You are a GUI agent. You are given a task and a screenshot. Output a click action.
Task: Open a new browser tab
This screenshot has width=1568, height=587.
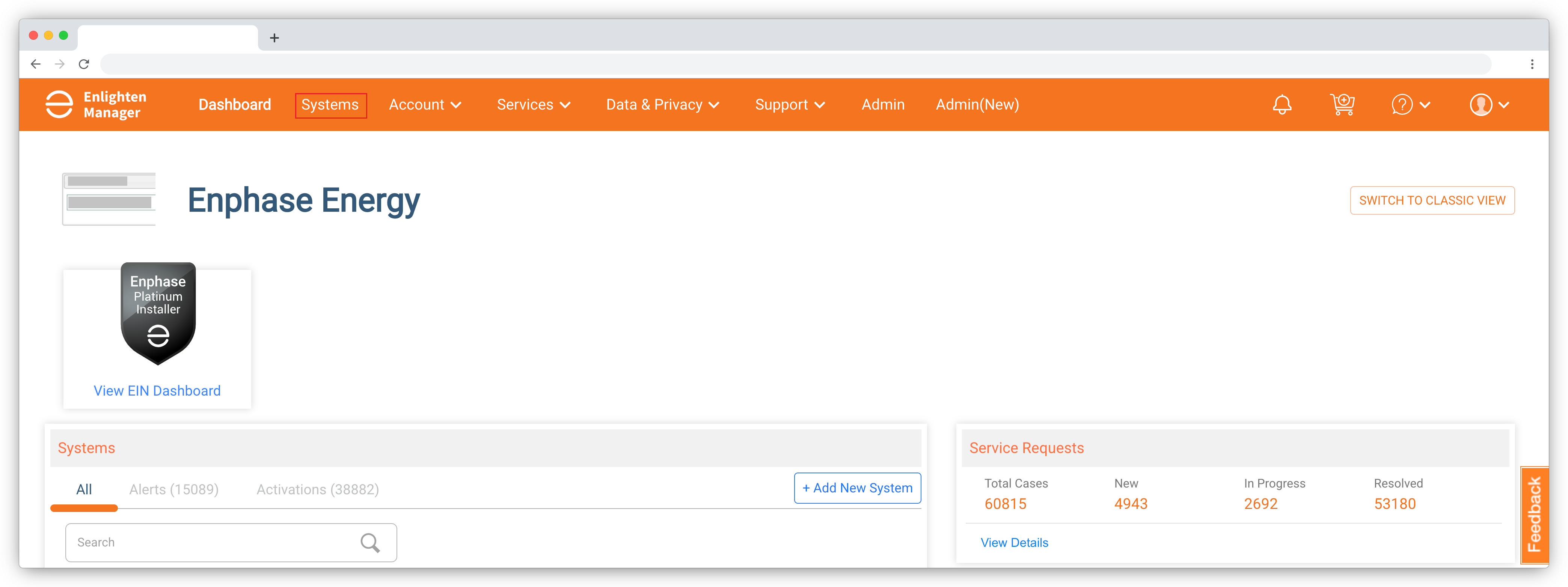(274, 38)
